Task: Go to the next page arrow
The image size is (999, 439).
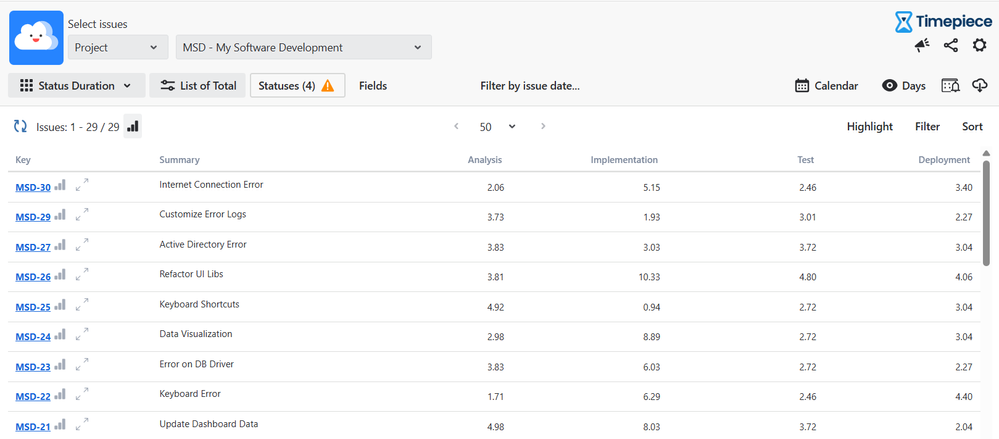Action: point(543,126)
